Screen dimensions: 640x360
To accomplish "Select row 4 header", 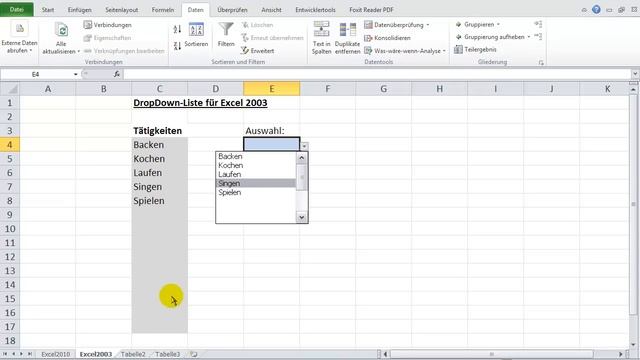I will (x=10, y=144).
